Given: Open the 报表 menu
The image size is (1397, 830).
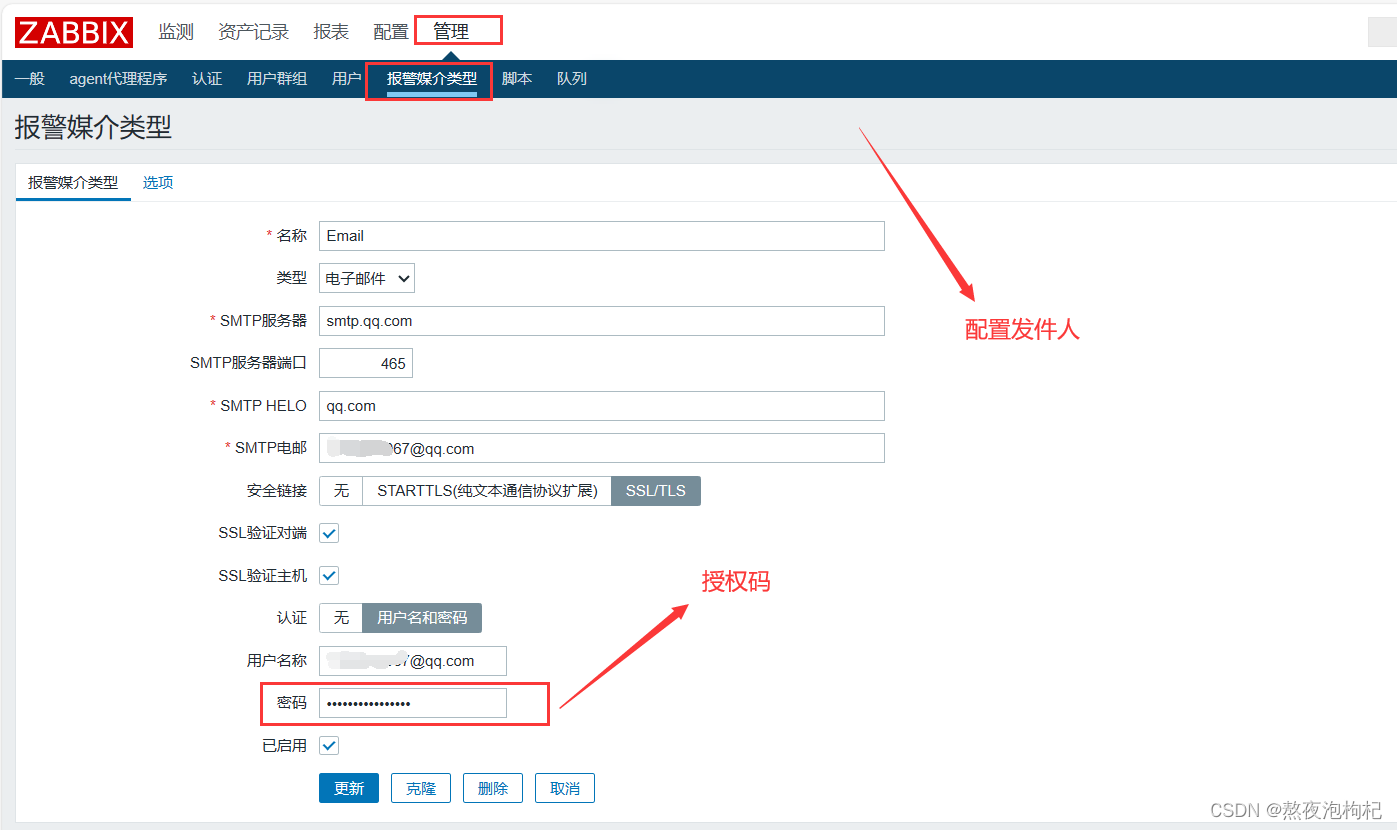Looking at the screenshot, I should pyautogui.click(x=331, y=32).
